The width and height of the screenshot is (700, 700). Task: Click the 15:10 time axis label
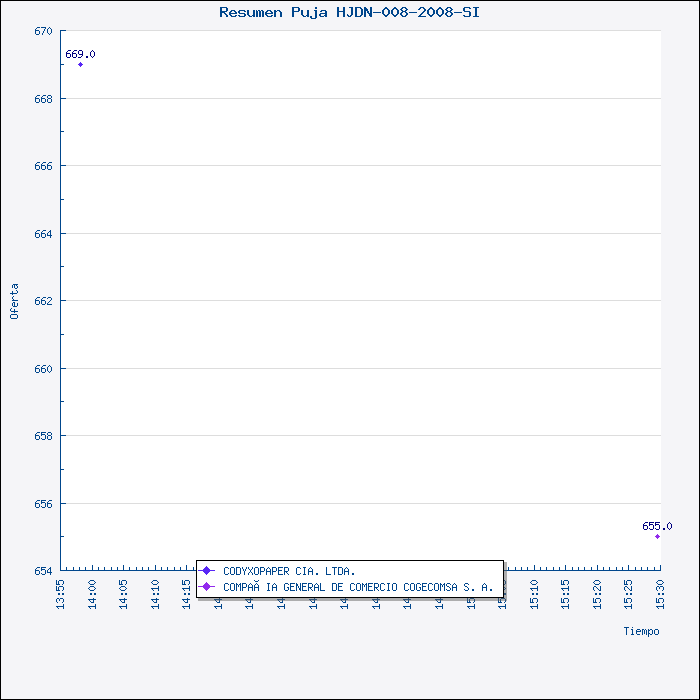click(x=534, y=592)
